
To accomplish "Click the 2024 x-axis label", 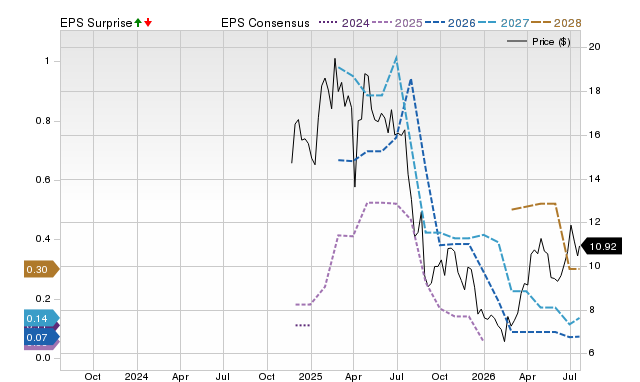I will (x=137, y=376).
